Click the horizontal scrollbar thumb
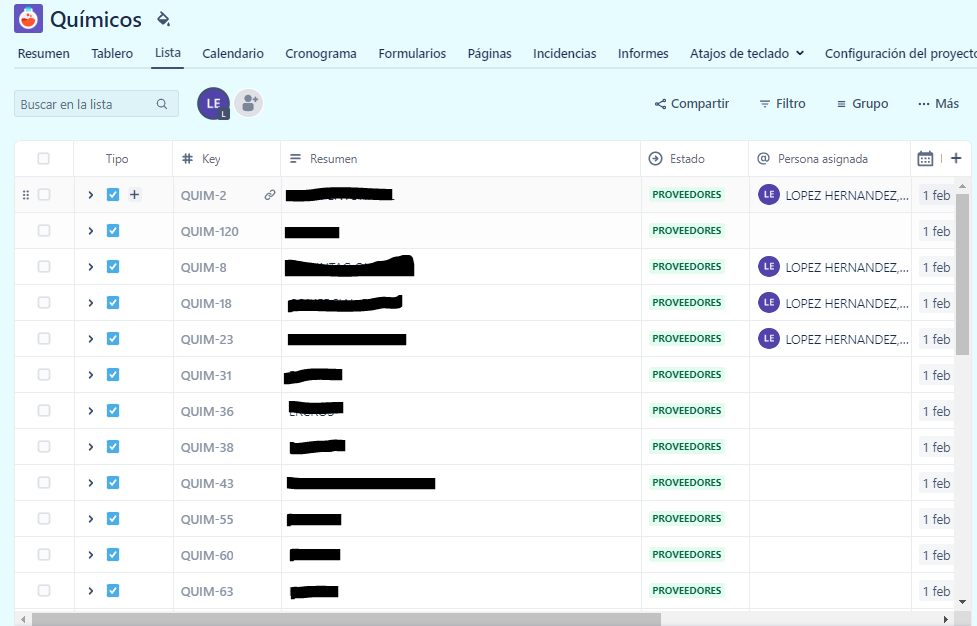Image resolution: width=977 pixels, height=626 pixels. pyautogui.click(x=346, y=619)
